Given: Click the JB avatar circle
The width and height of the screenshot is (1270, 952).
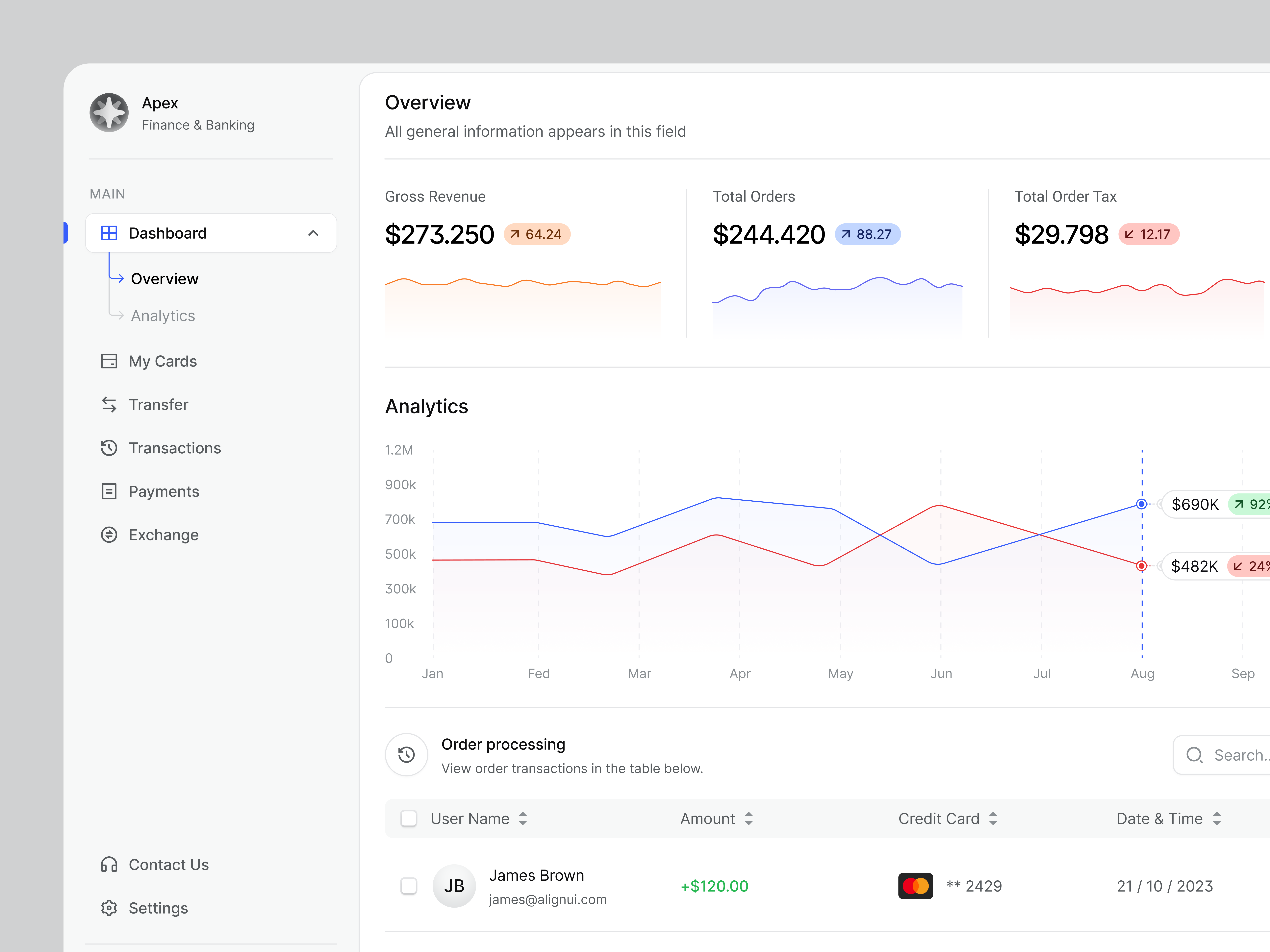Looking at the screenshot, I should coord(454,886).
